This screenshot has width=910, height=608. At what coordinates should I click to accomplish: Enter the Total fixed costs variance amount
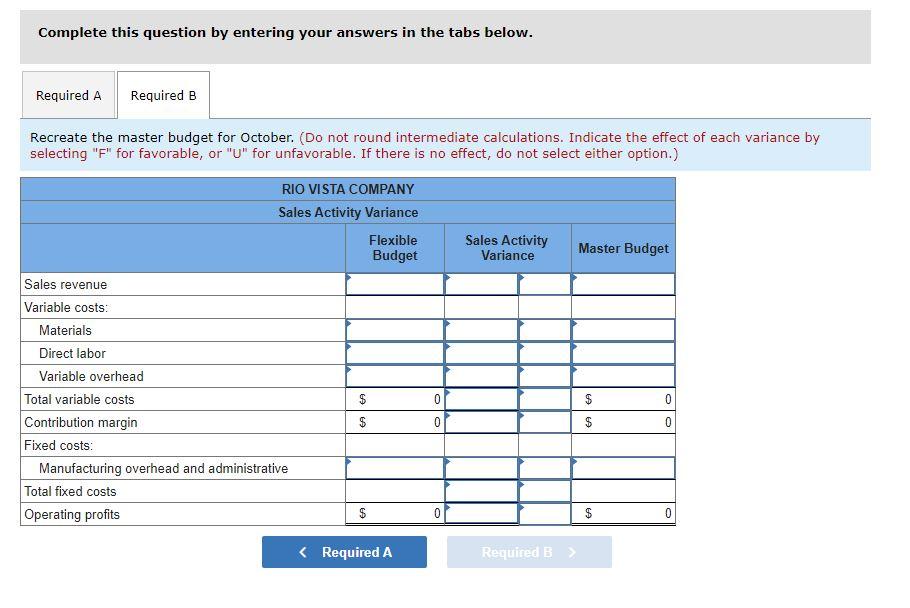[480, 491]
